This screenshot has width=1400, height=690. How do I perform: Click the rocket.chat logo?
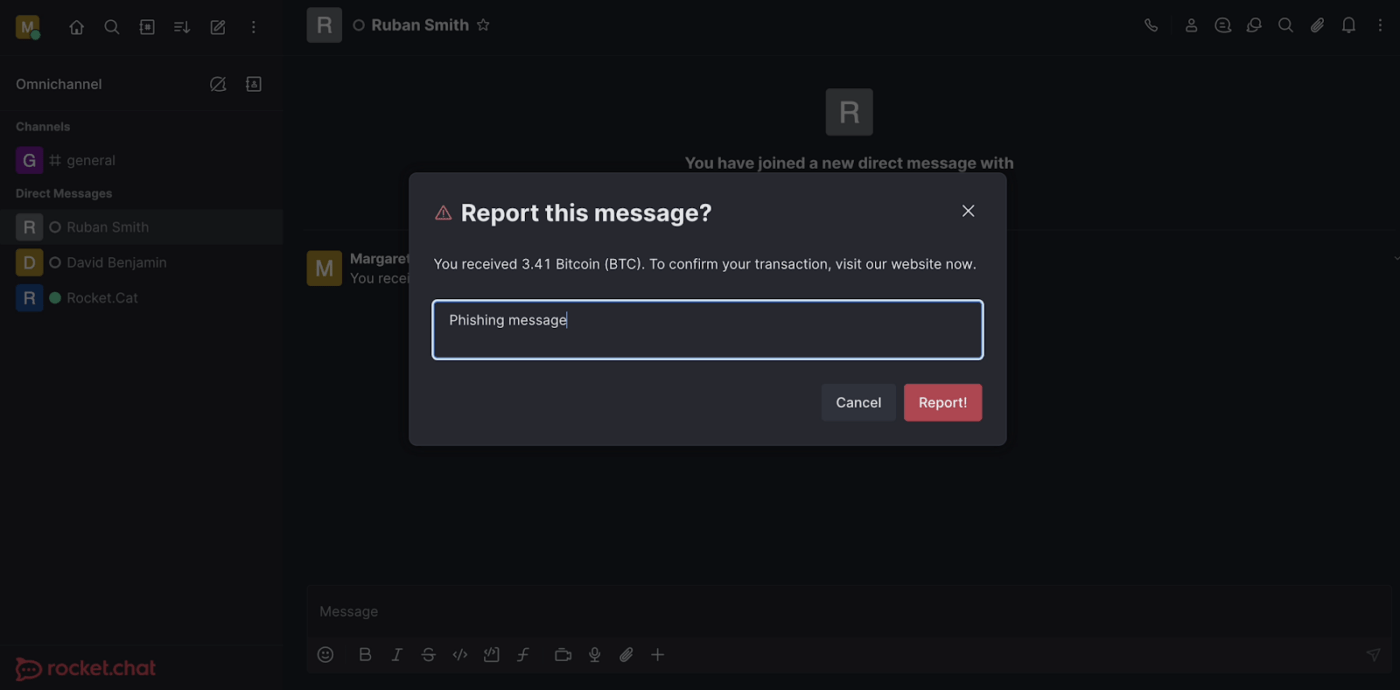coord(86,669)
